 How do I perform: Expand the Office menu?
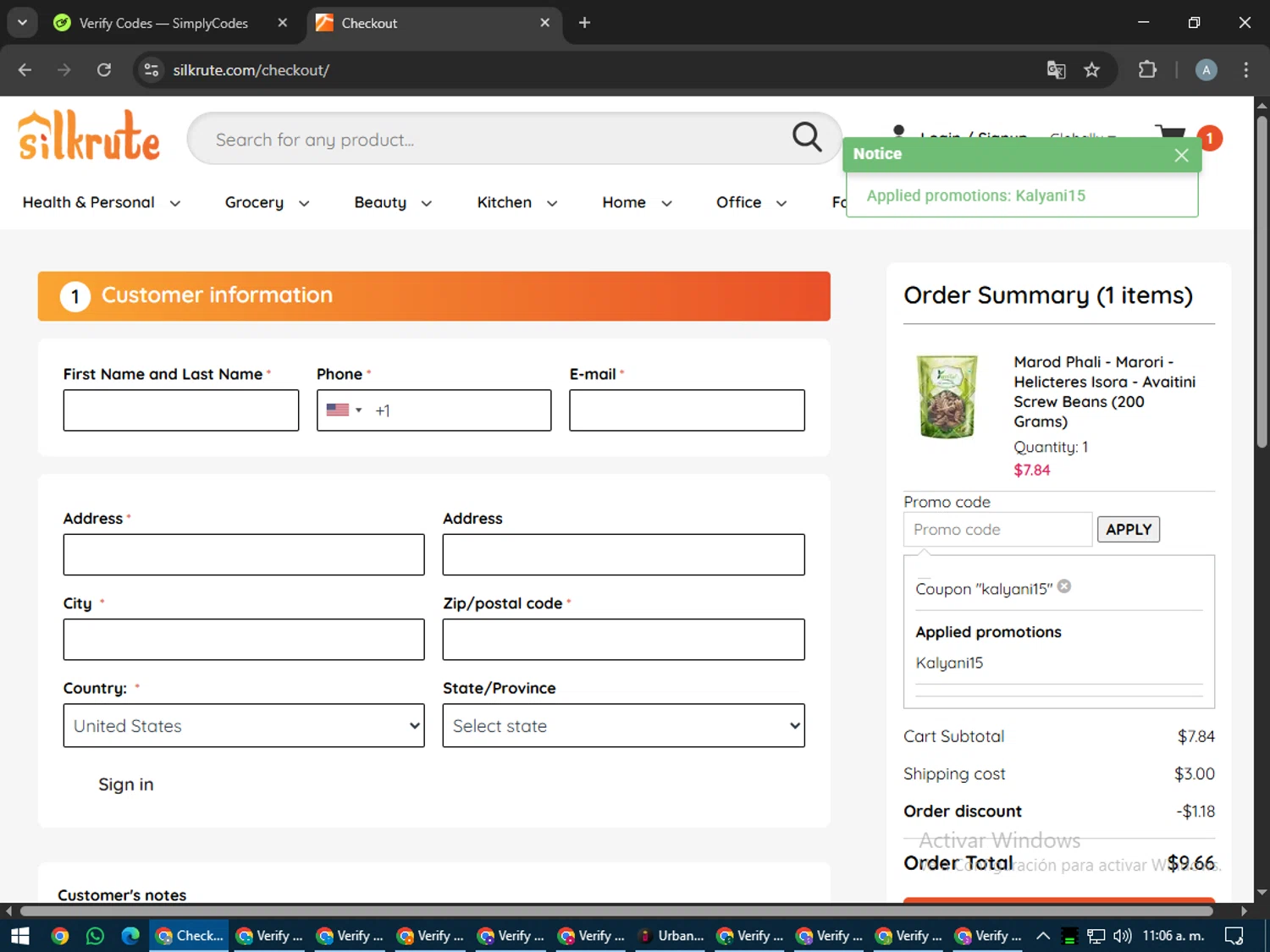(x=751, y=202)
